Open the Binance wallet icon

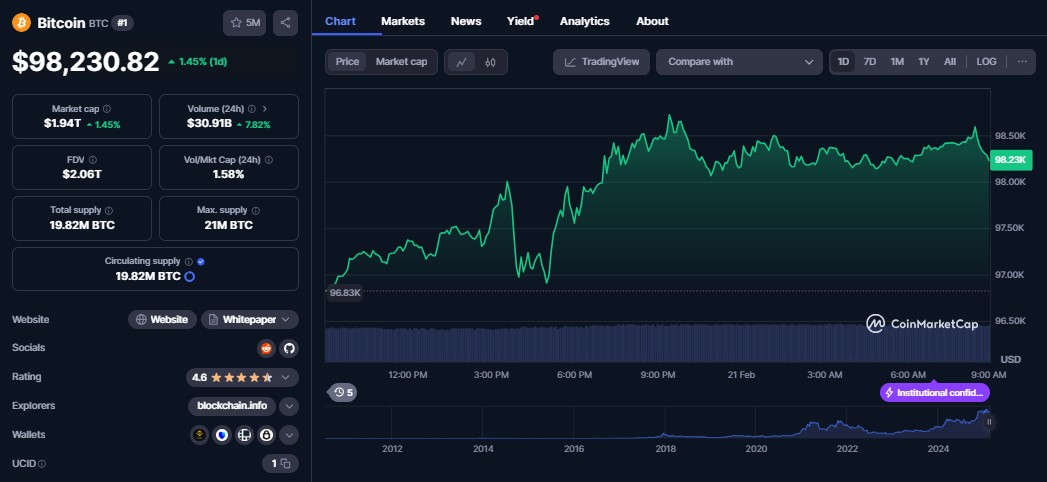coord(199,435)
